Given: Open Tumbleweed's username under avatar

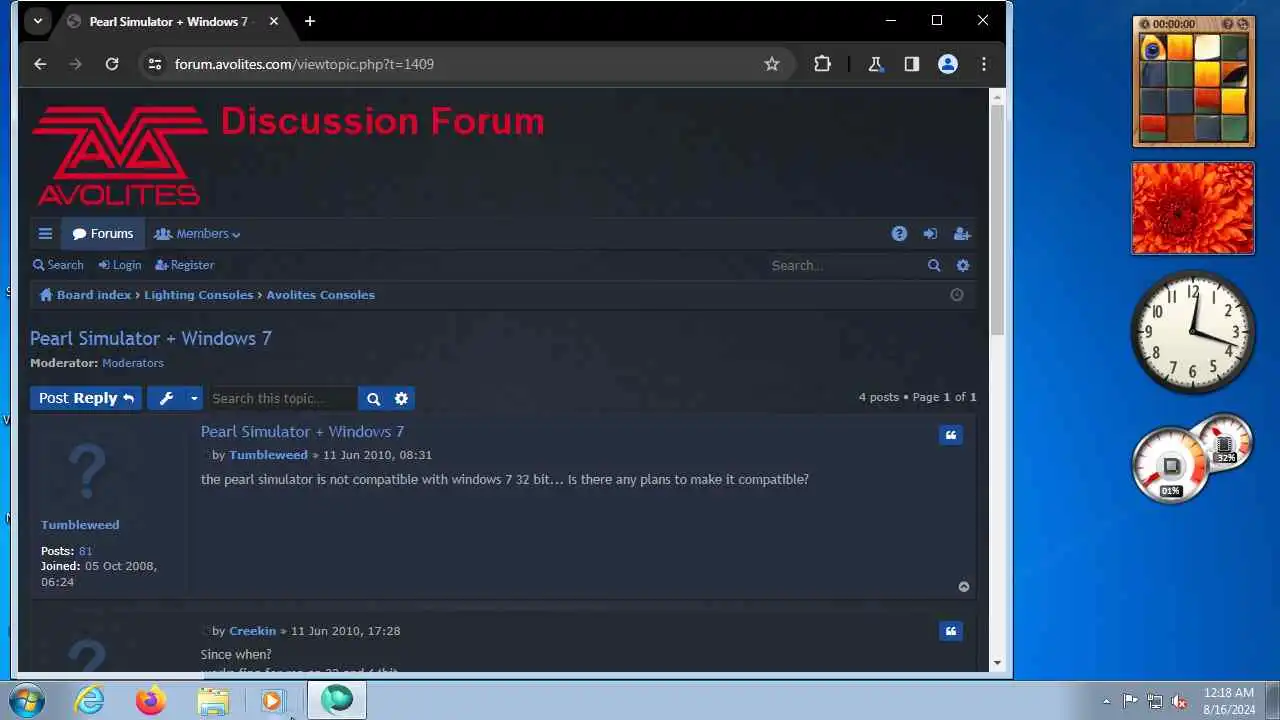Looking at the screenshot, I should point(80,525).
